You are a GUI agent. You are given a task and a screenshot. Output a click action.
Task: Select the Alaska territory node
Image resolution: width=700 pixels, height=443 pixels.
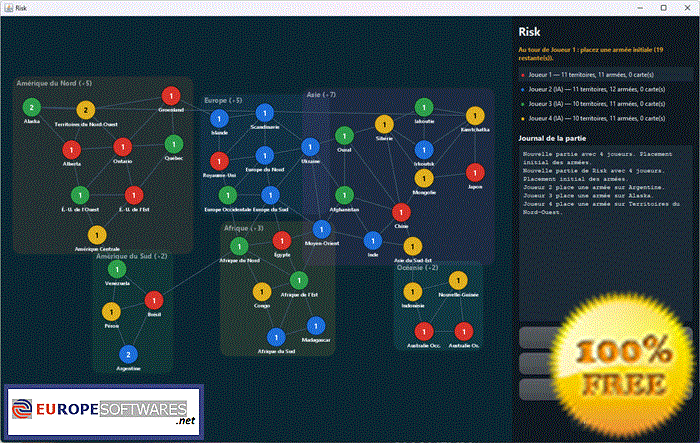tap(32, 107)
